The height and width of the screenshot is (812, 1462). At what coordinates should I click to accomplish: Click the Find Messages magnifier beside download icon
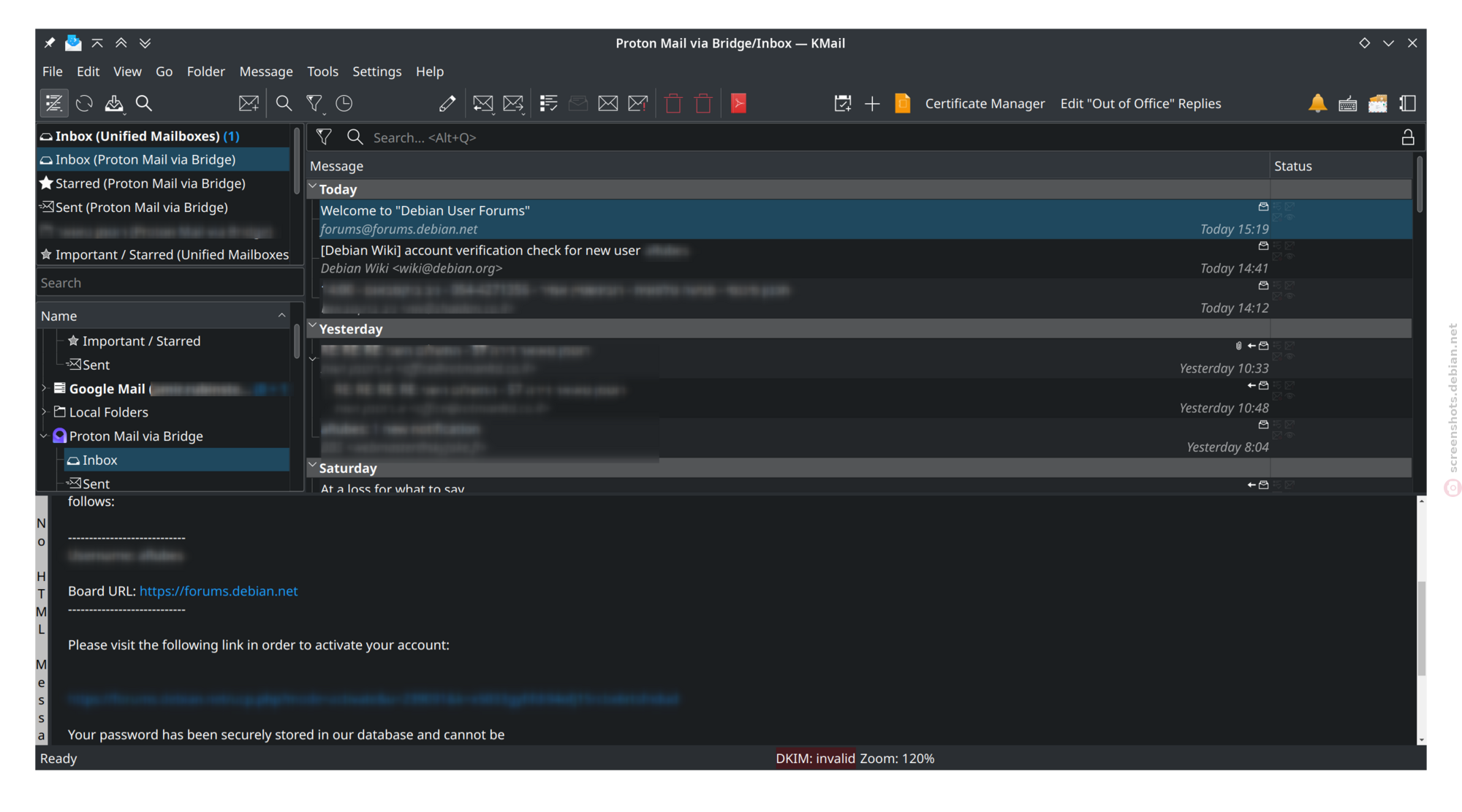click(144, 104)
